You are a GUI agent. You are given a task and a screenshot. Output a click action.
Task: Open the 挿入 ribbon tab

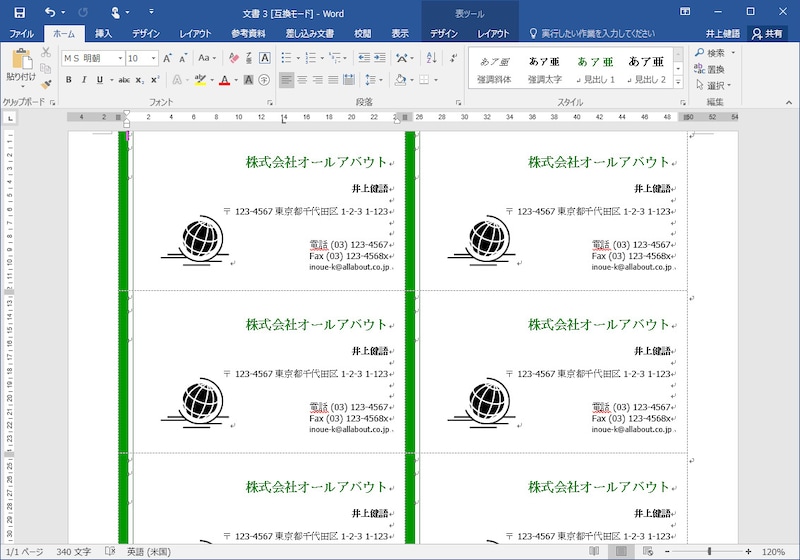pyautogui.click(x=103, y=33)
